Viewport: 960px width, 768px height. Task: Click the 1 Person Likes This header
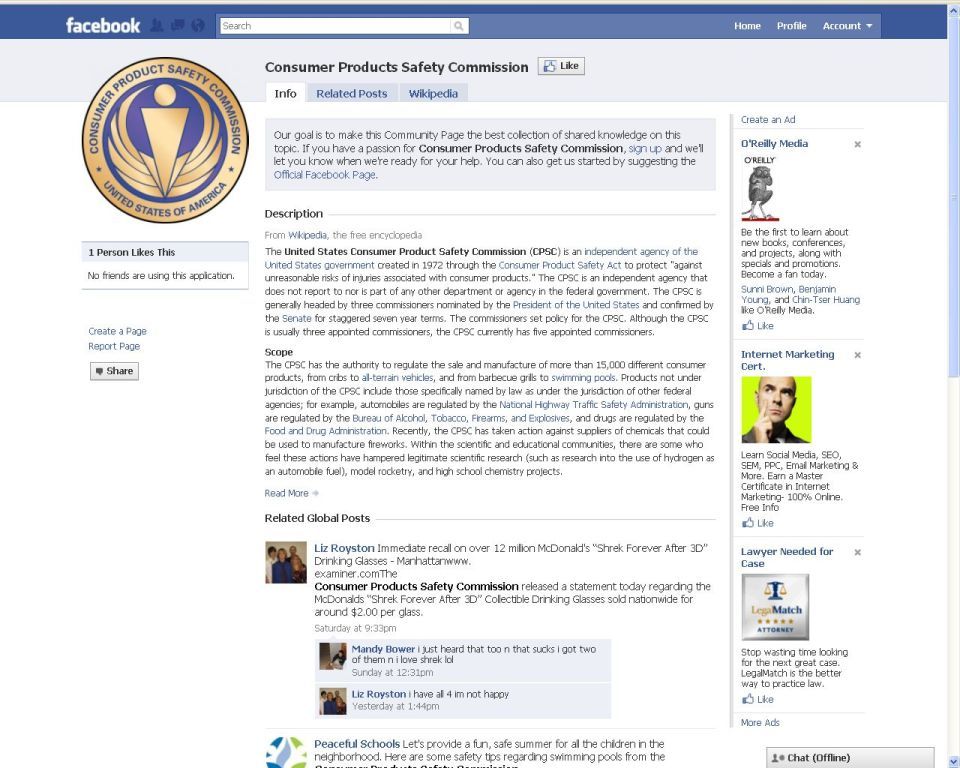165,252
